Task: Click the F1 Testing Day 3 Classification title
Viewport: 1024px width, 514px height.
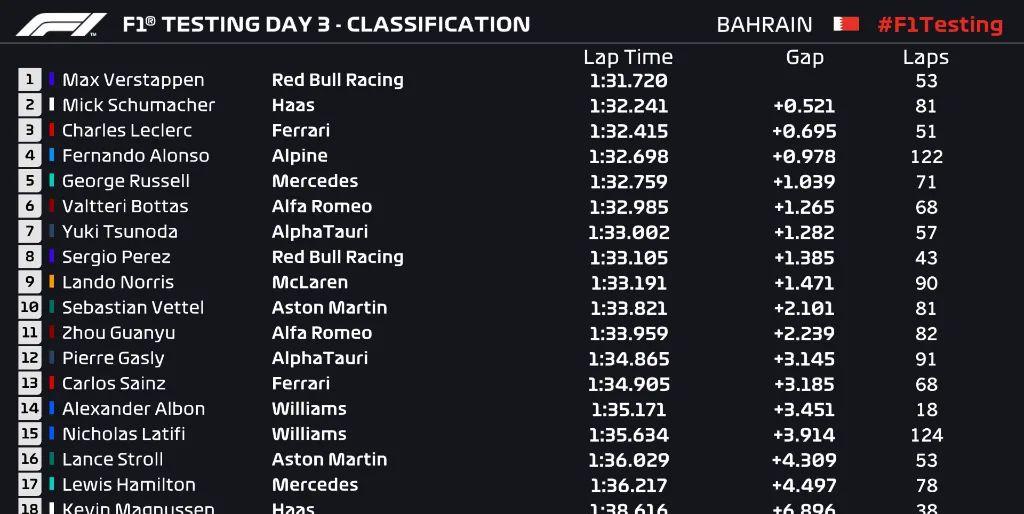Action: 327,25
